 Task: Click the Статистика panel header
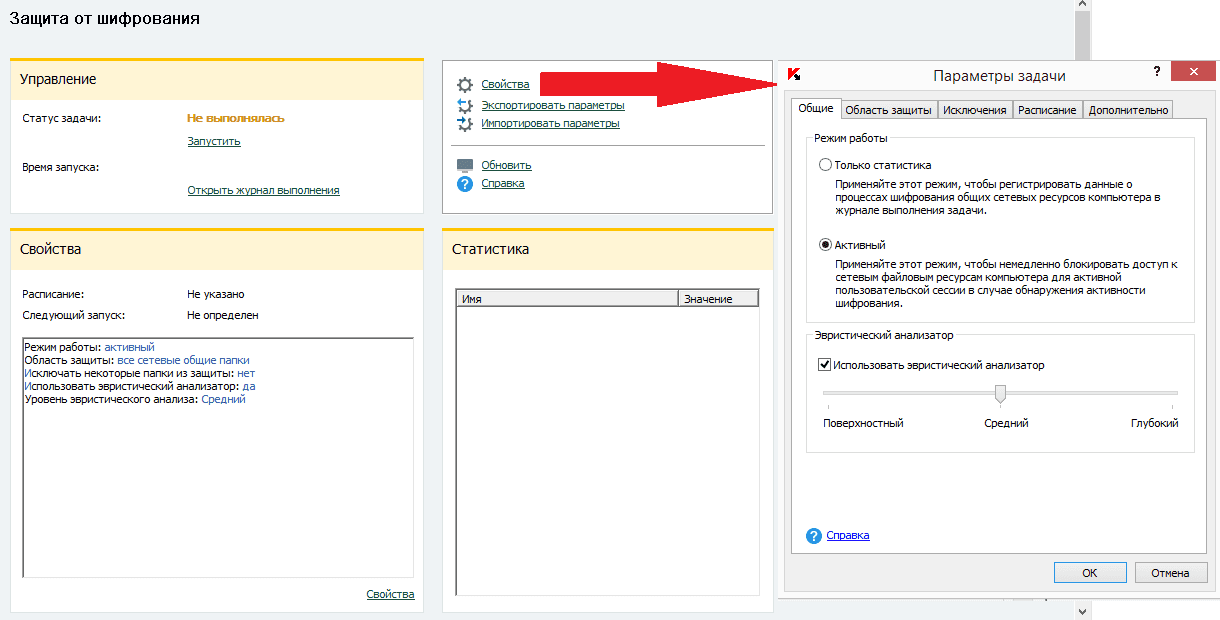pos(608,249)
